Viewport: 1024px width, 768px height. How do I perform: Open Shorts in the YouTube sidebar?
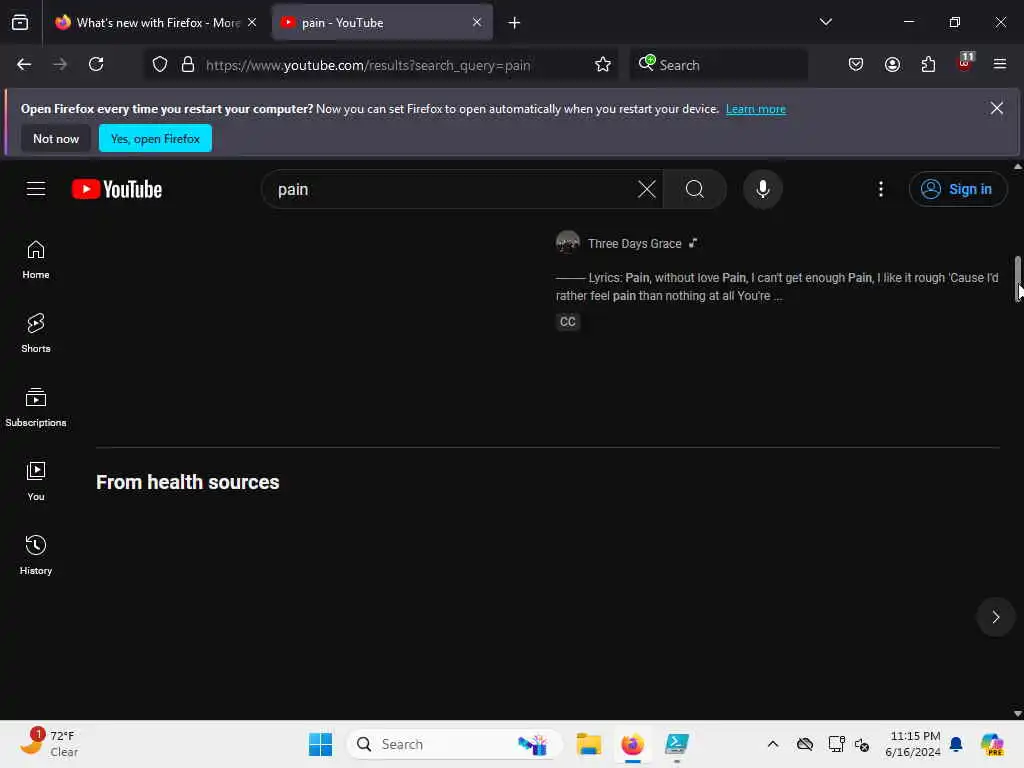(36, 334)
